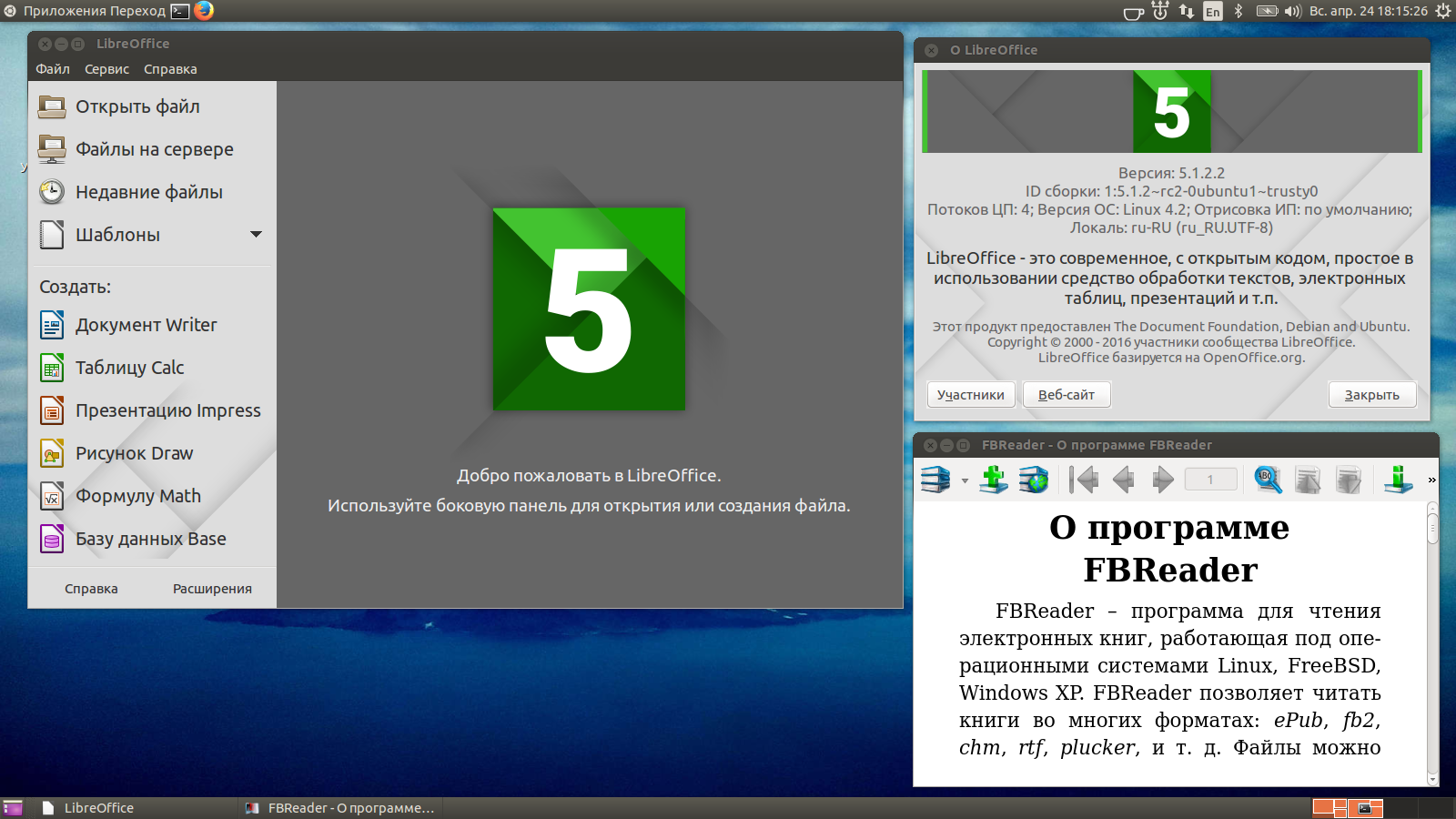The height and width of the screenshot is (819, 1456).
Task: Create a new Документ Writer
Action: click(146, 325)
